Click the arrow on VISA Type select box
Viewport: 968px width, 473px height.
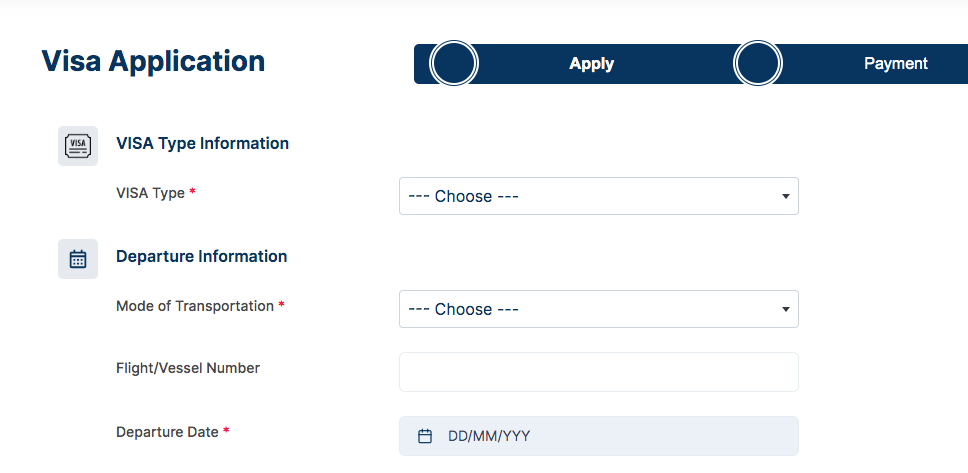[x=785, y=196]
